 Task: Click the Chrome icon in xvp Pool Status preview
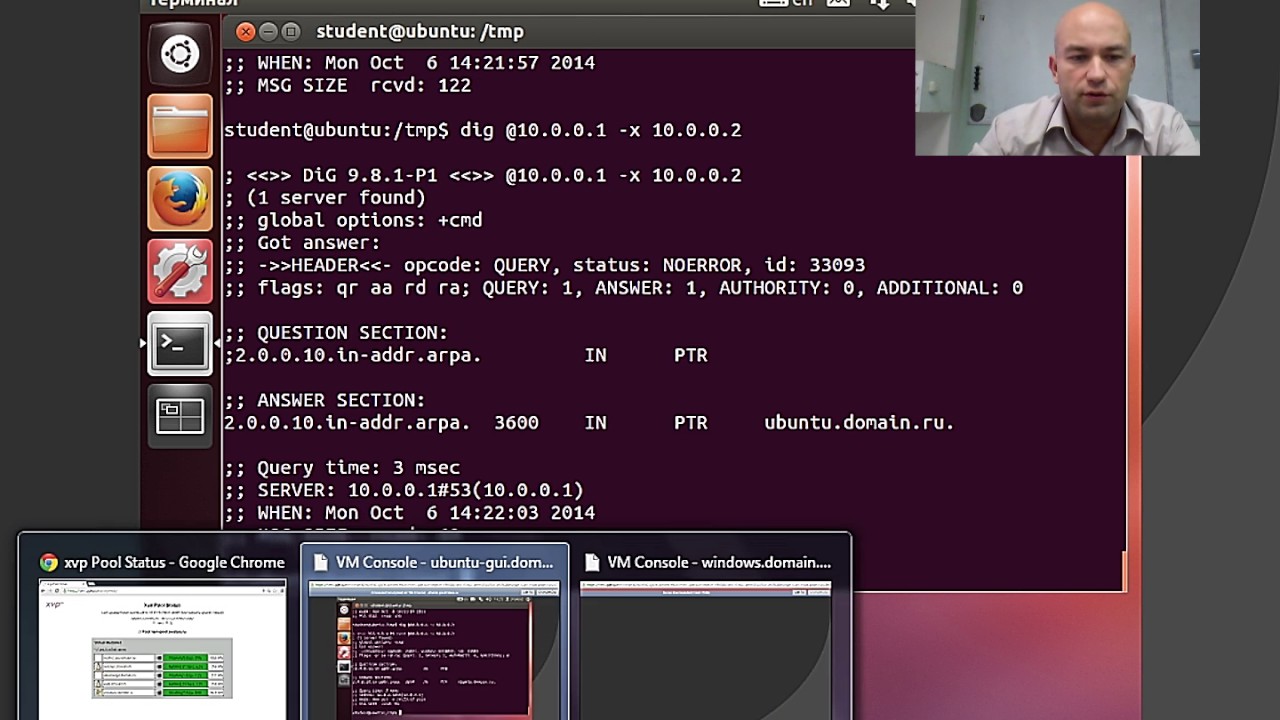click(49, 562)
